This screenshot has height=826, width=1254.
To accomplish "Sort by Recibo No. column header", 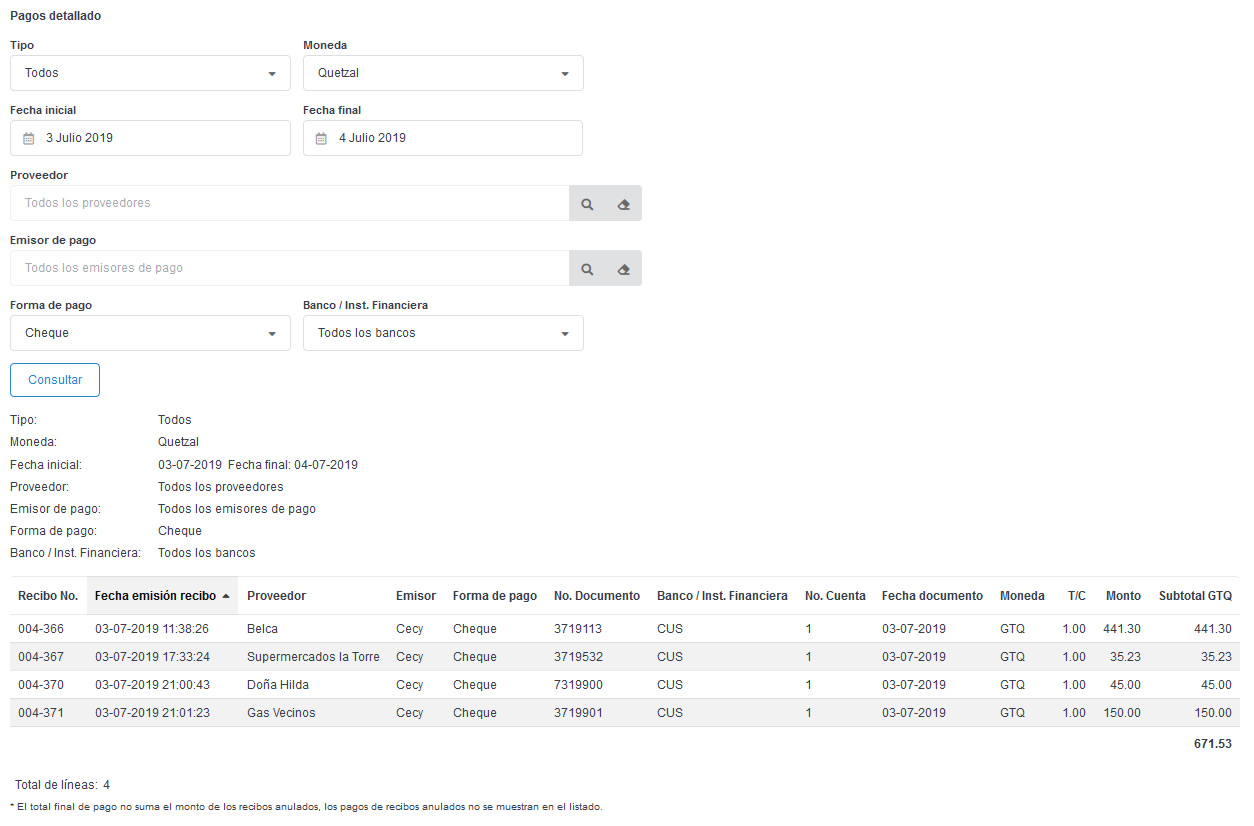I will click(x=48, y=596).
